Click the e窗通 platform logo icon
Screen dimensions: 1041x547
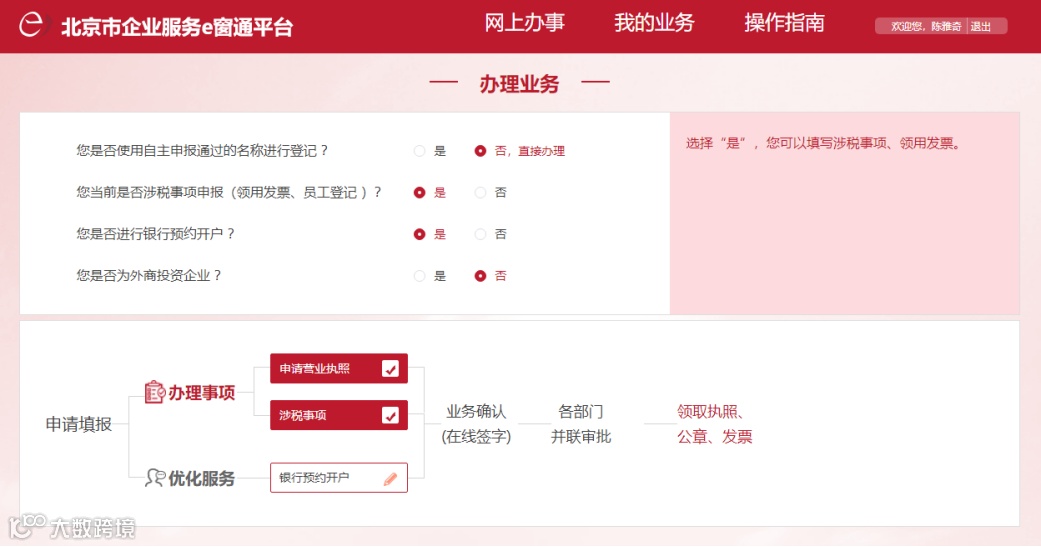point(31,25)
